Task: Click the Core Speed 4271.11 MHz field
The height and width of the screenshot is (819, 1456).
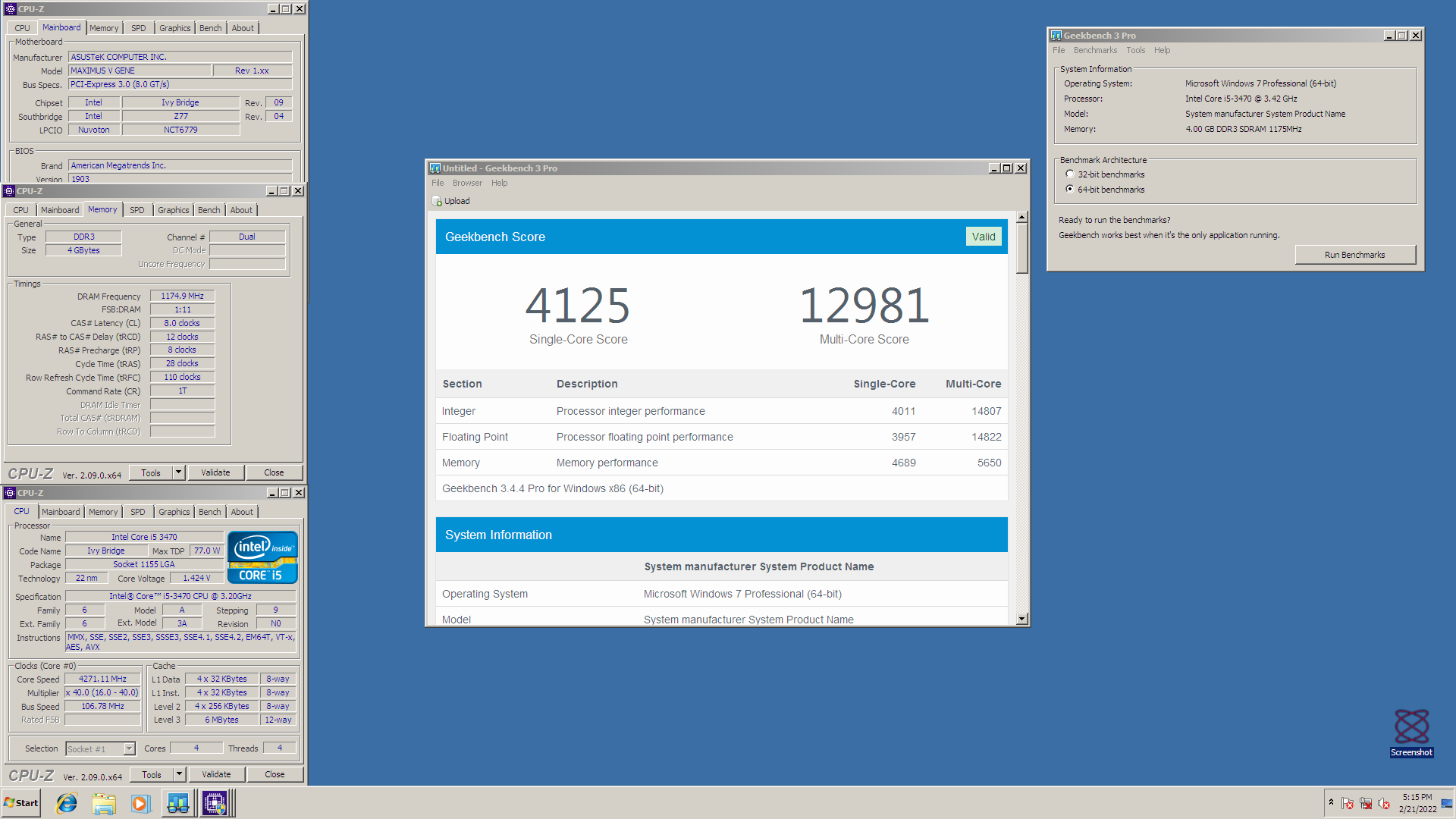Action: [102, 679]
